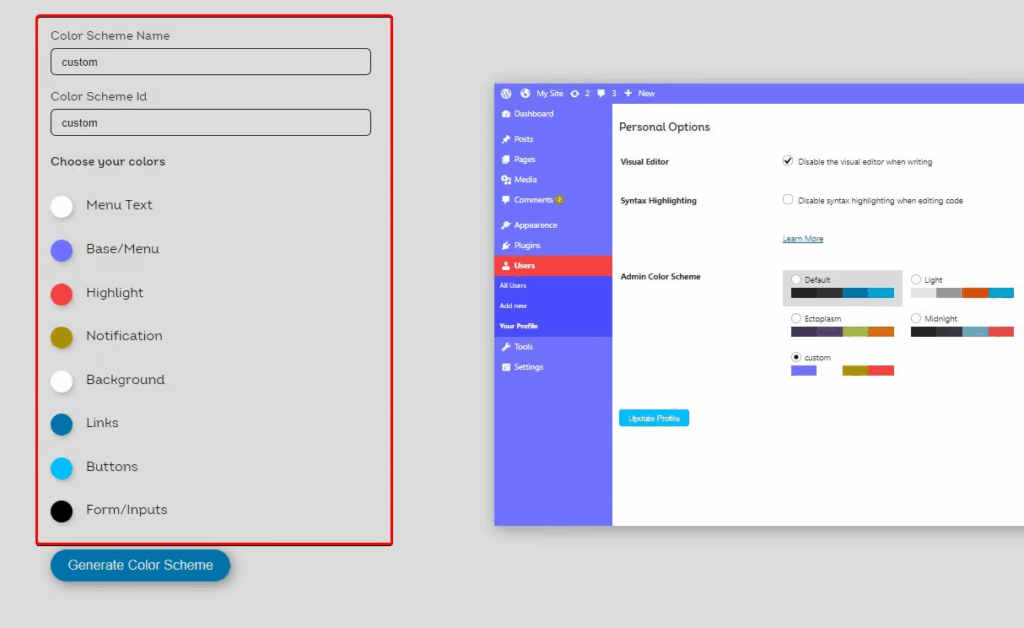
Task: Open the New content dropdown
Action: point(638,93)
